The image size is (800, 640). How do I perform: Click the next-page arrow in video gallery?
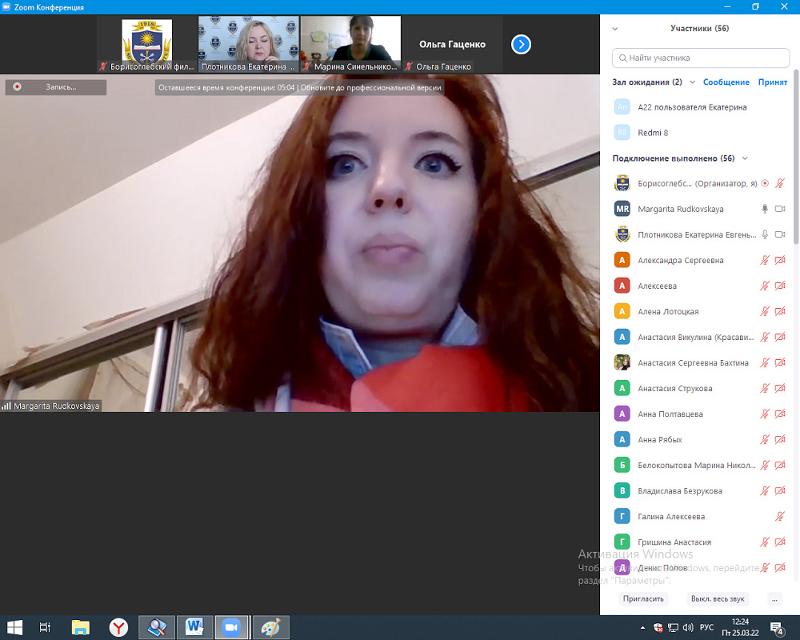(521, 44)
